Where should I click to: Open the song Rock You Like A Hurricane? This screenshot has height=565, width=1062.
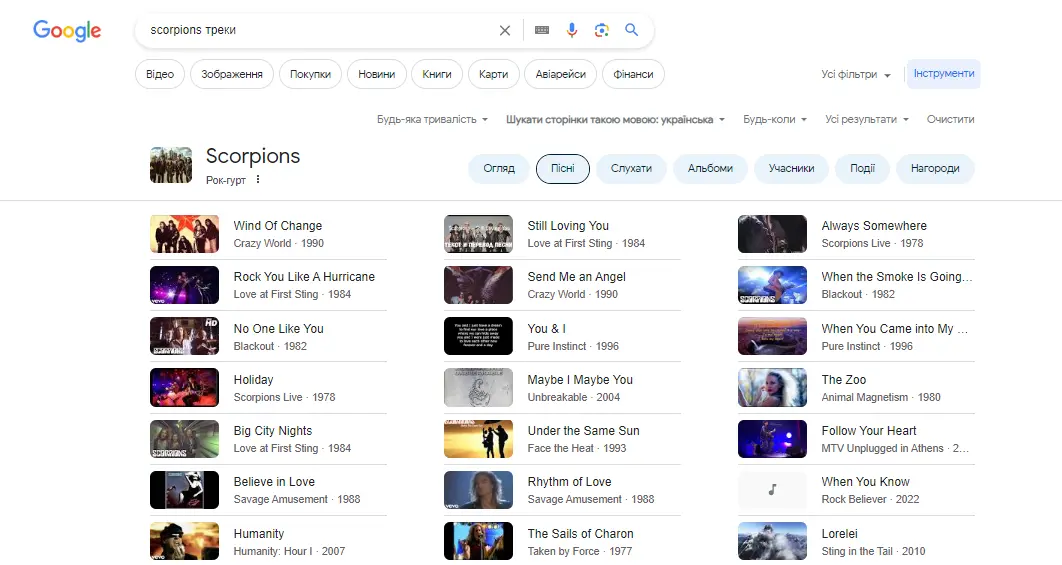(268, 285)
